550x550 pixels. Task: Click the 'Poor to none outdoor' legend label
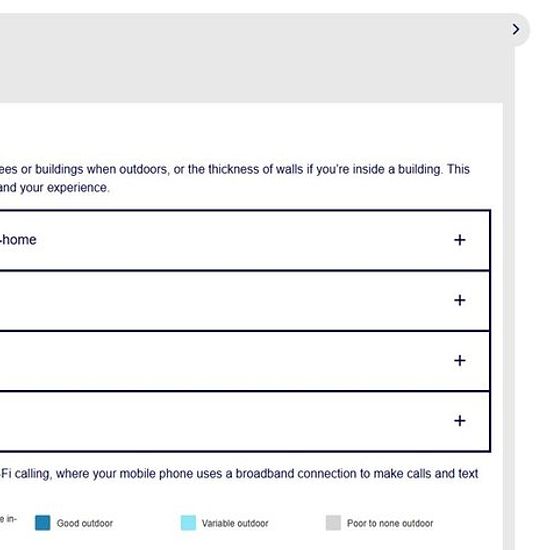[x=390, y=523]
